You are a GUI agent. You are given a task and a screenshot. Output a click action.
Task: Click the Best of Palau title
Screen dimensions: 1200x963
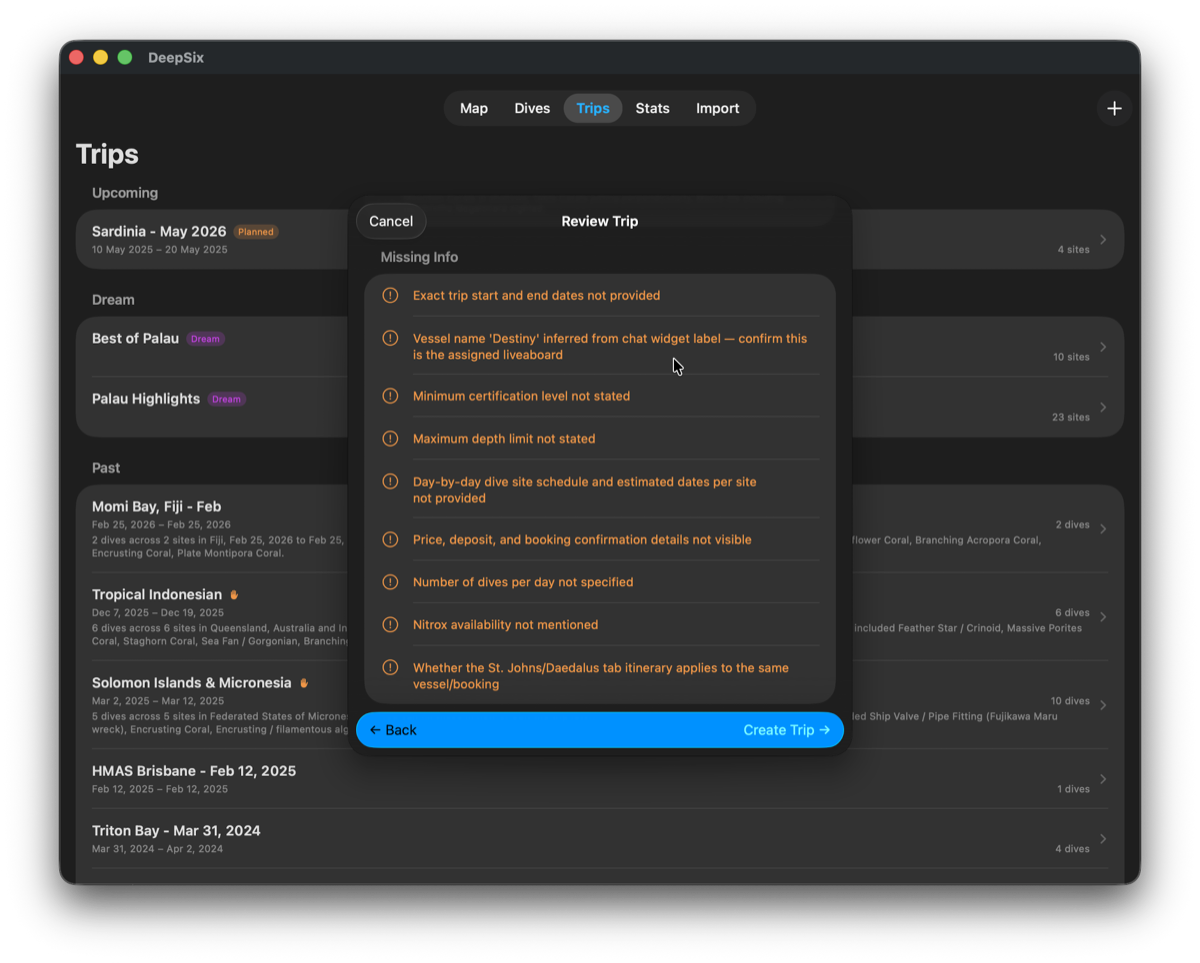pyautogui.click(x=135, y=338)
